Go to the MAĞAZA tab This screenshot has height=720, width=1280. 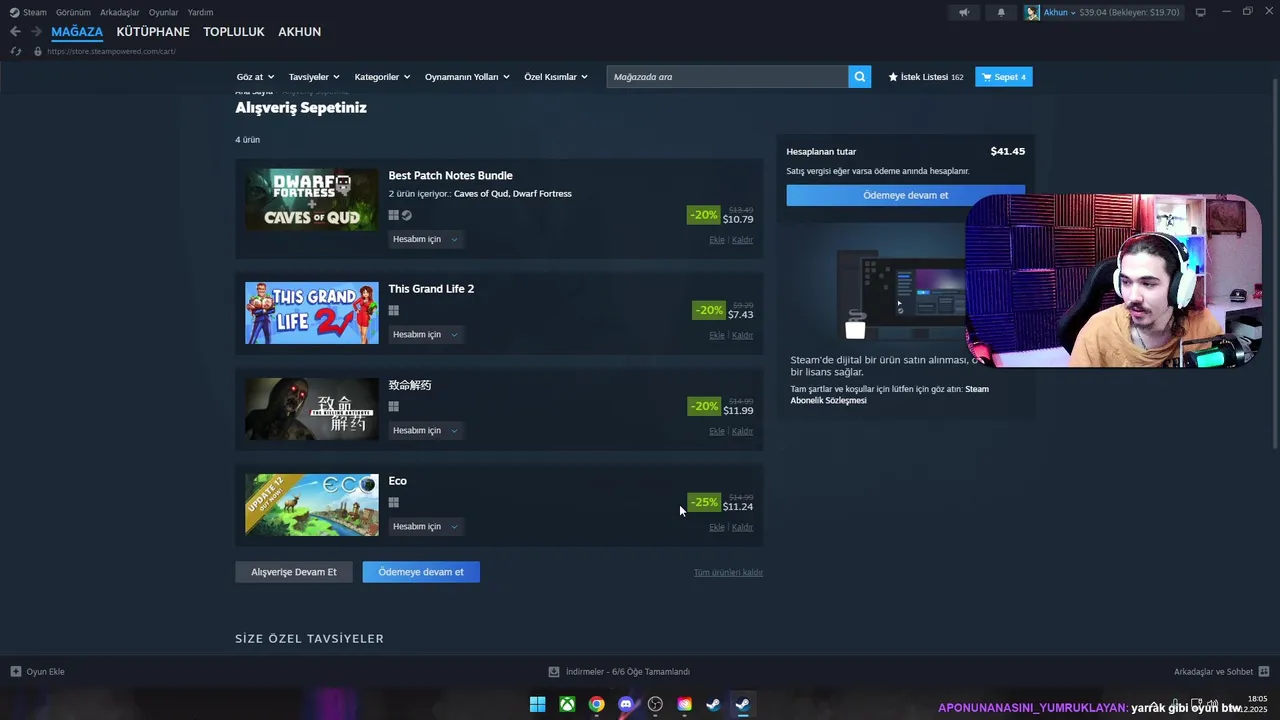click(77, 32)
